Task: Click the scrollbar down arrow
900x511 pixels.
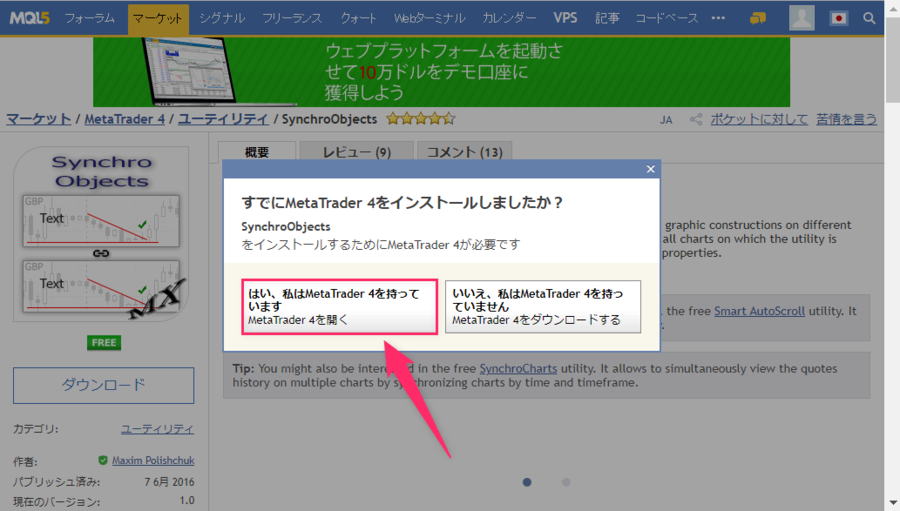Action: (893, 503)
